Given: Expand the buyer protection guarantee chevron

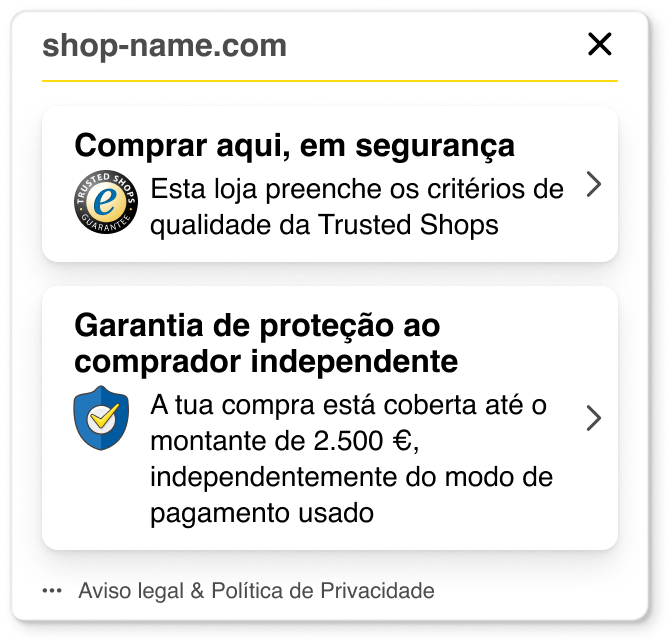Looking at the screenshot, I should pos(593,418).
